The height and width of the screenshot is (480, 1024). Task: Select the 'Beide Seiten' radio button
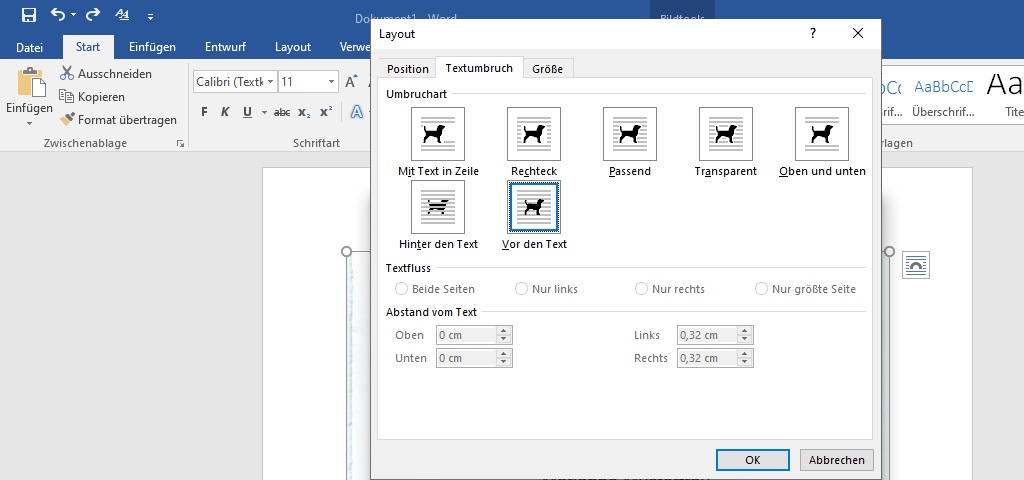point(402,289)
